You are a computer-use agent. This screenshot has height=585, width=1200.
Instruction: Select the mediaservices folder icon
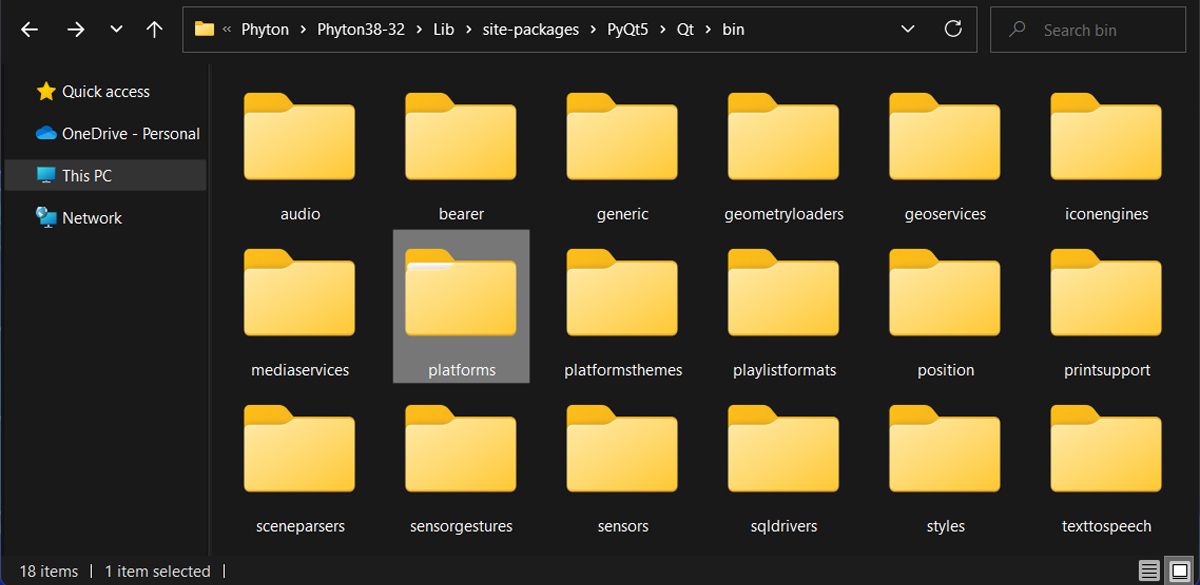point(300,292)
